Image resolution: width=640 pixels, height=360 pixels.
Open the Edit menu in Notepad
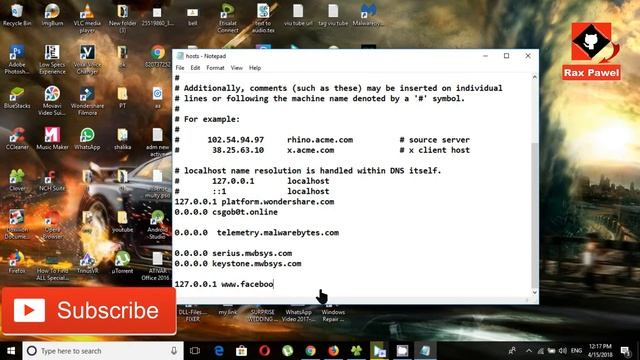195,68
